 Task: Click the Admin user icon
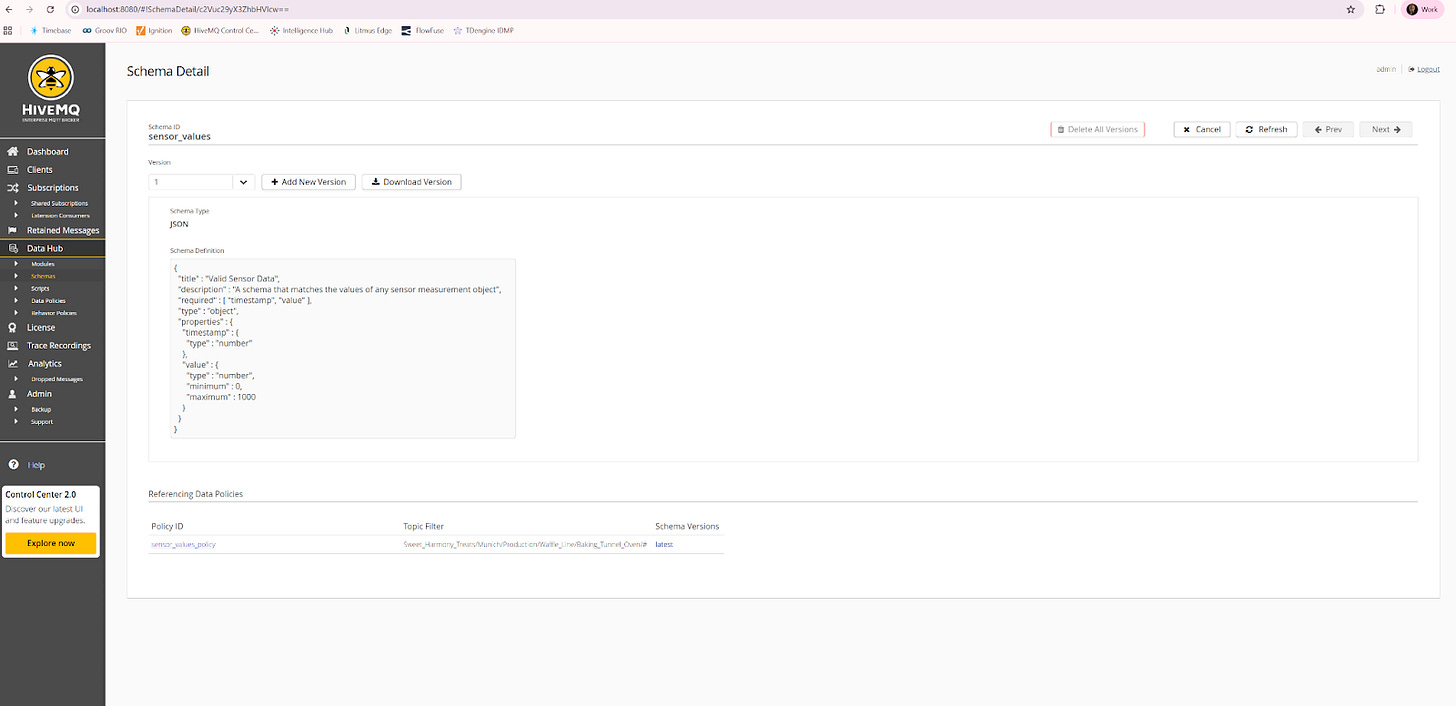13,394
